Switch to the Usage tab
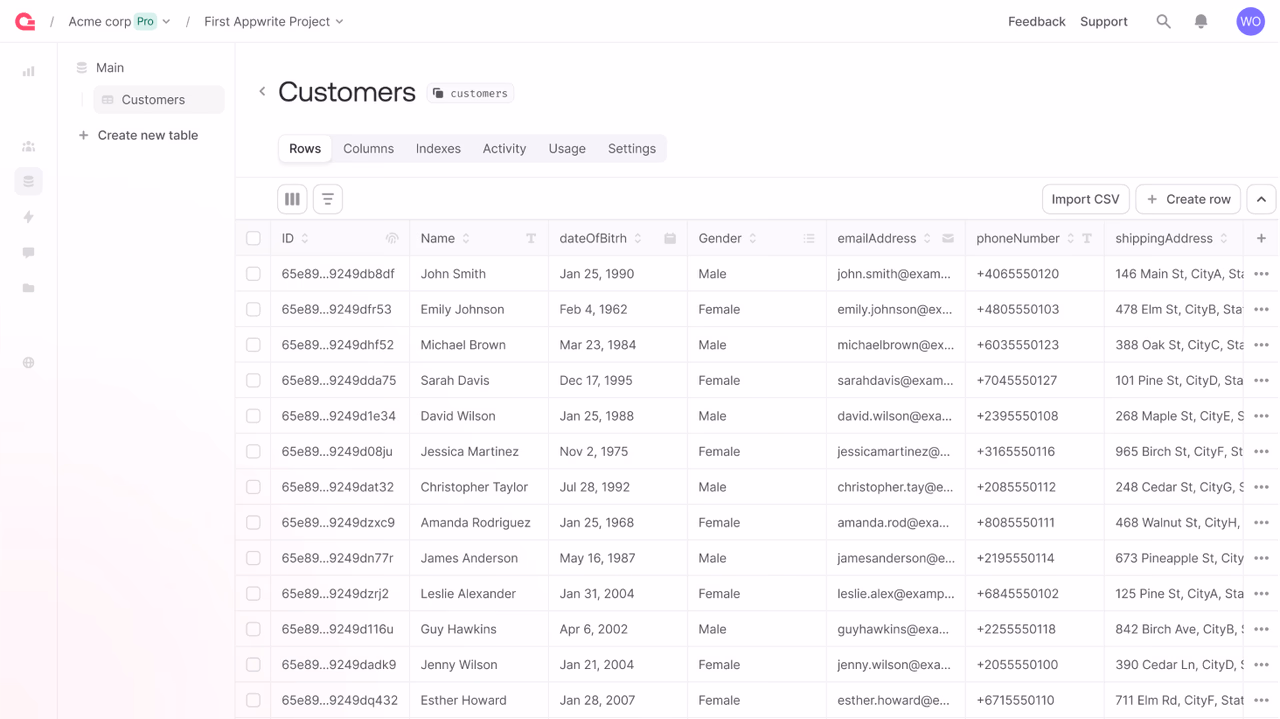 click(567, 149)
